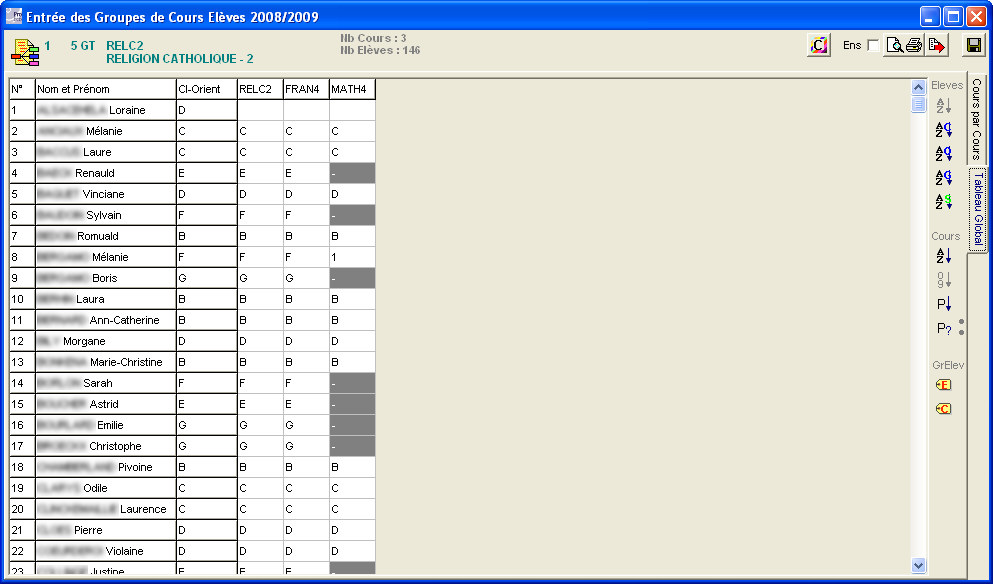Print the table using the printer icon
Viewport: 993px width, 584px height.
click(x=914, y=46)
